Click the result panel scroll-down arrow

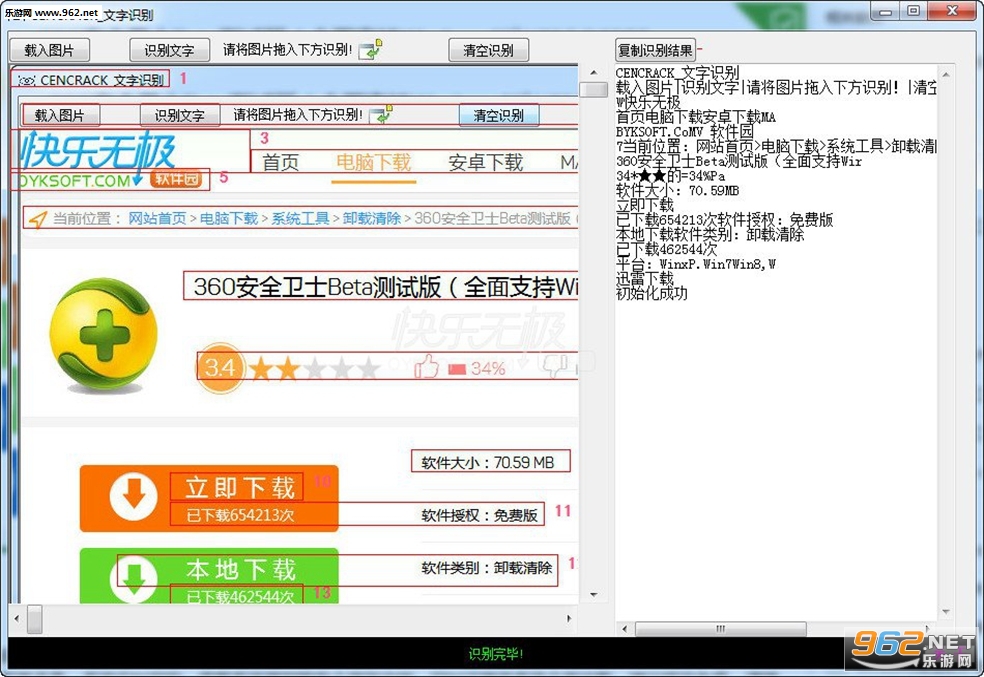946,612
